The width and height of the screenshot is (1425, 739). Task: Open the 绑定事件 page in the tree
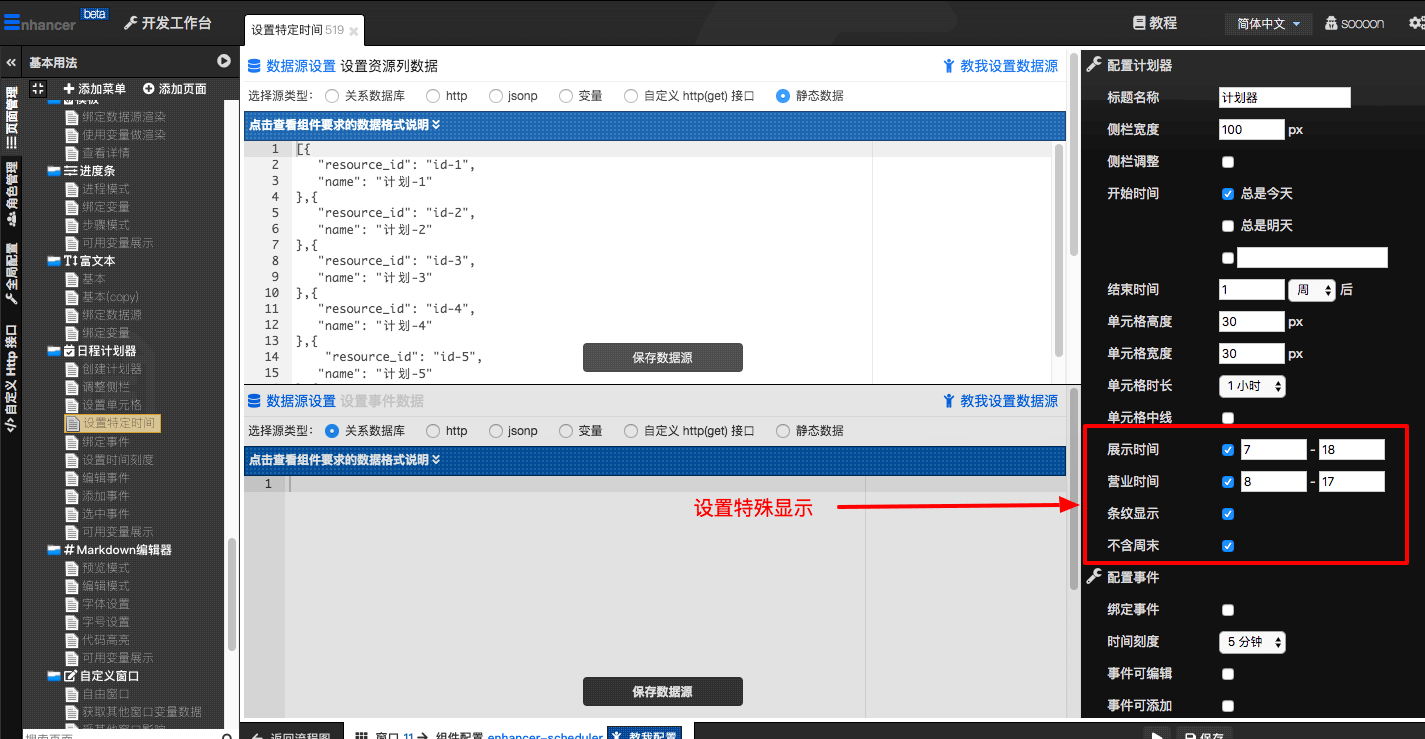point(105,442)
